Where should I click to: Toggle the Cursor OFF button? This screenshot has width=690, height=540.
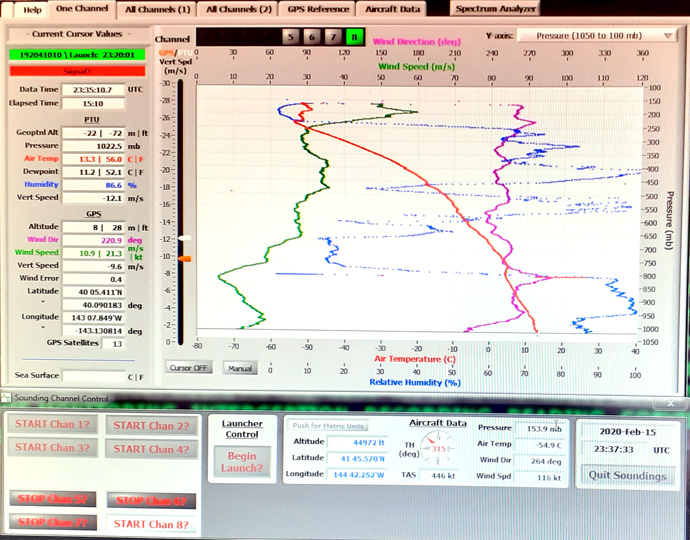click(188, 368)
